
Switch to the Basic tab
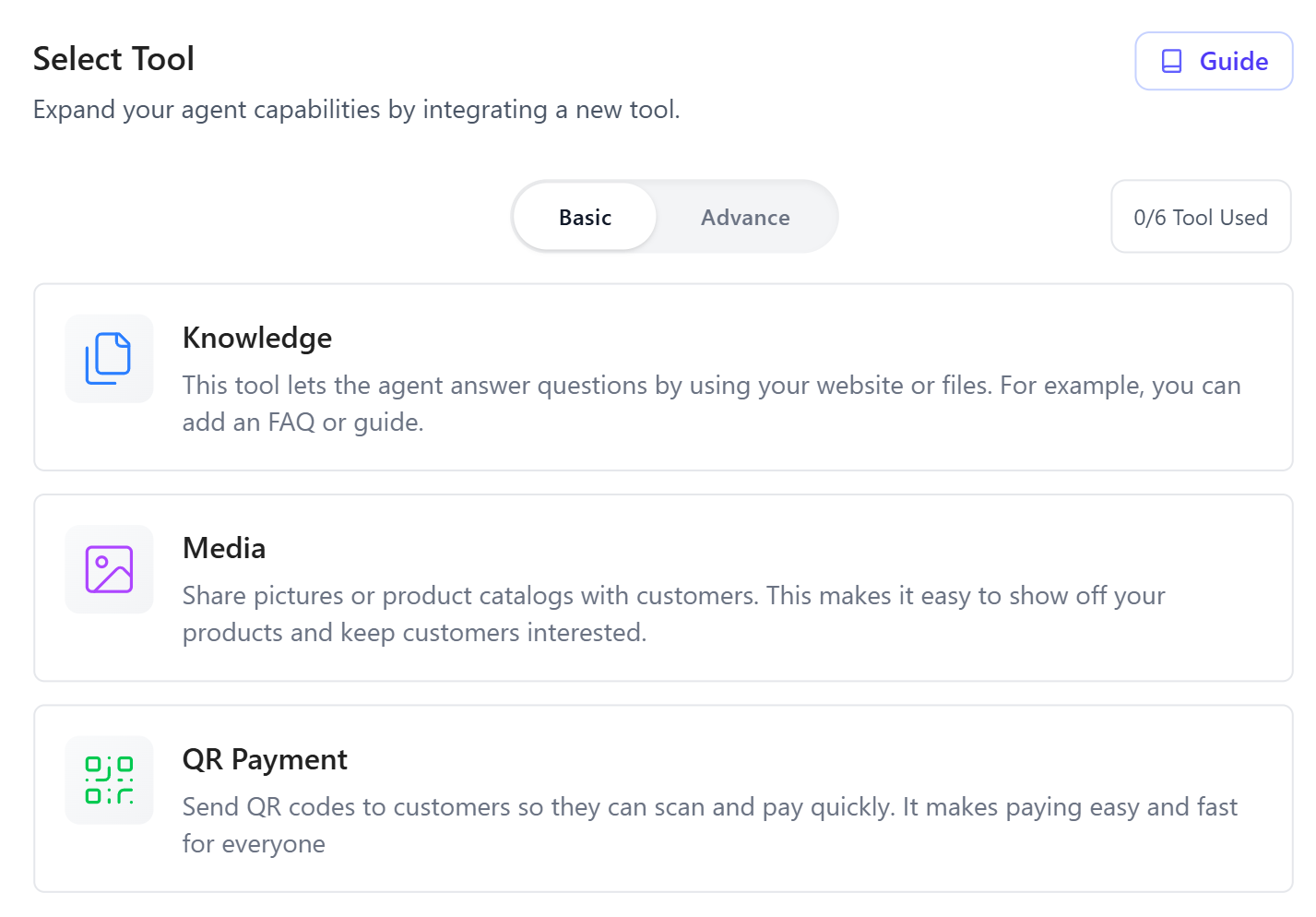tap(585, 217)
